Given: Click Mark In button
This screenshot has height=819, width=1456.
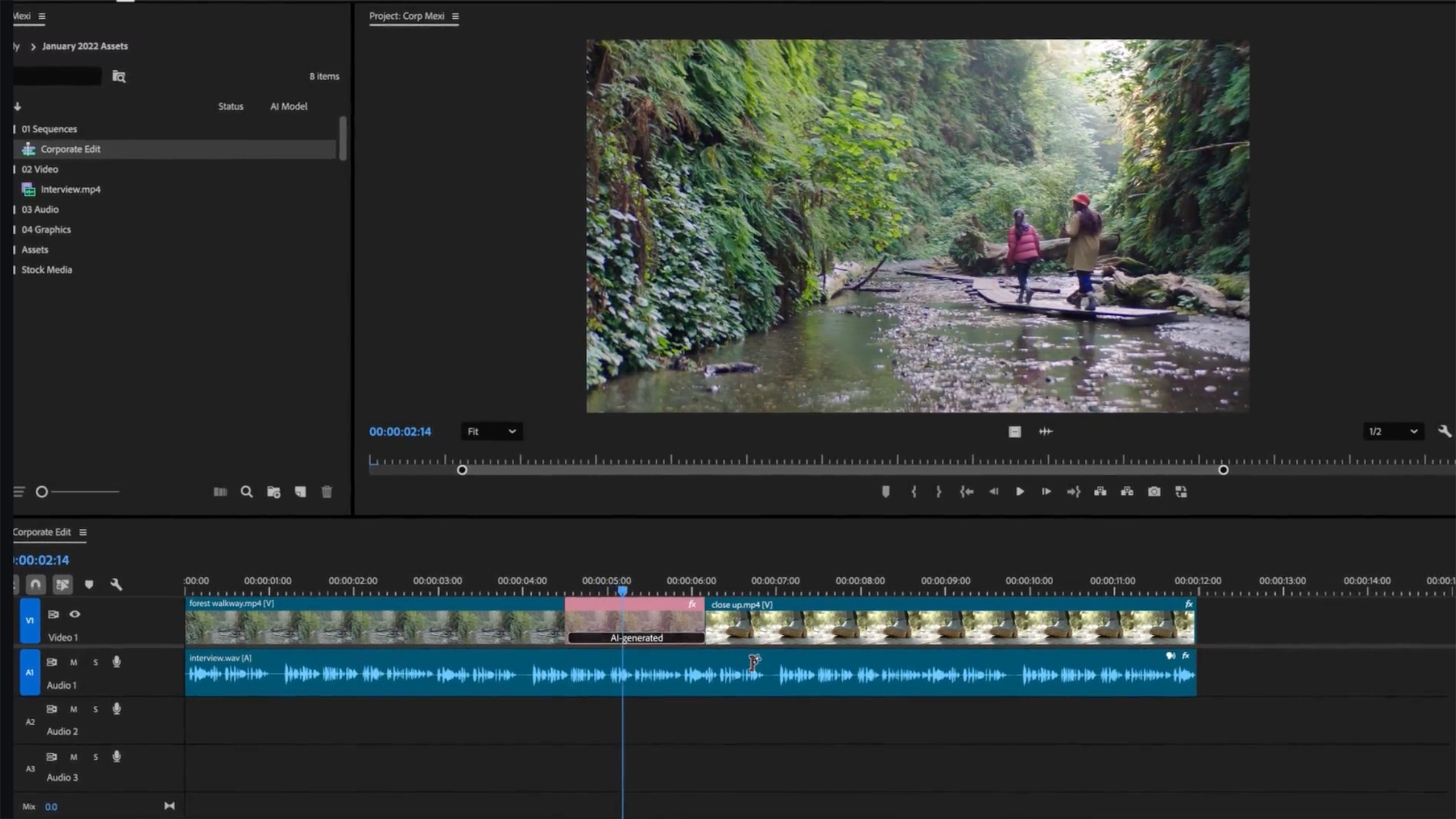Looking at the screenshot, I should coord(913,492).
